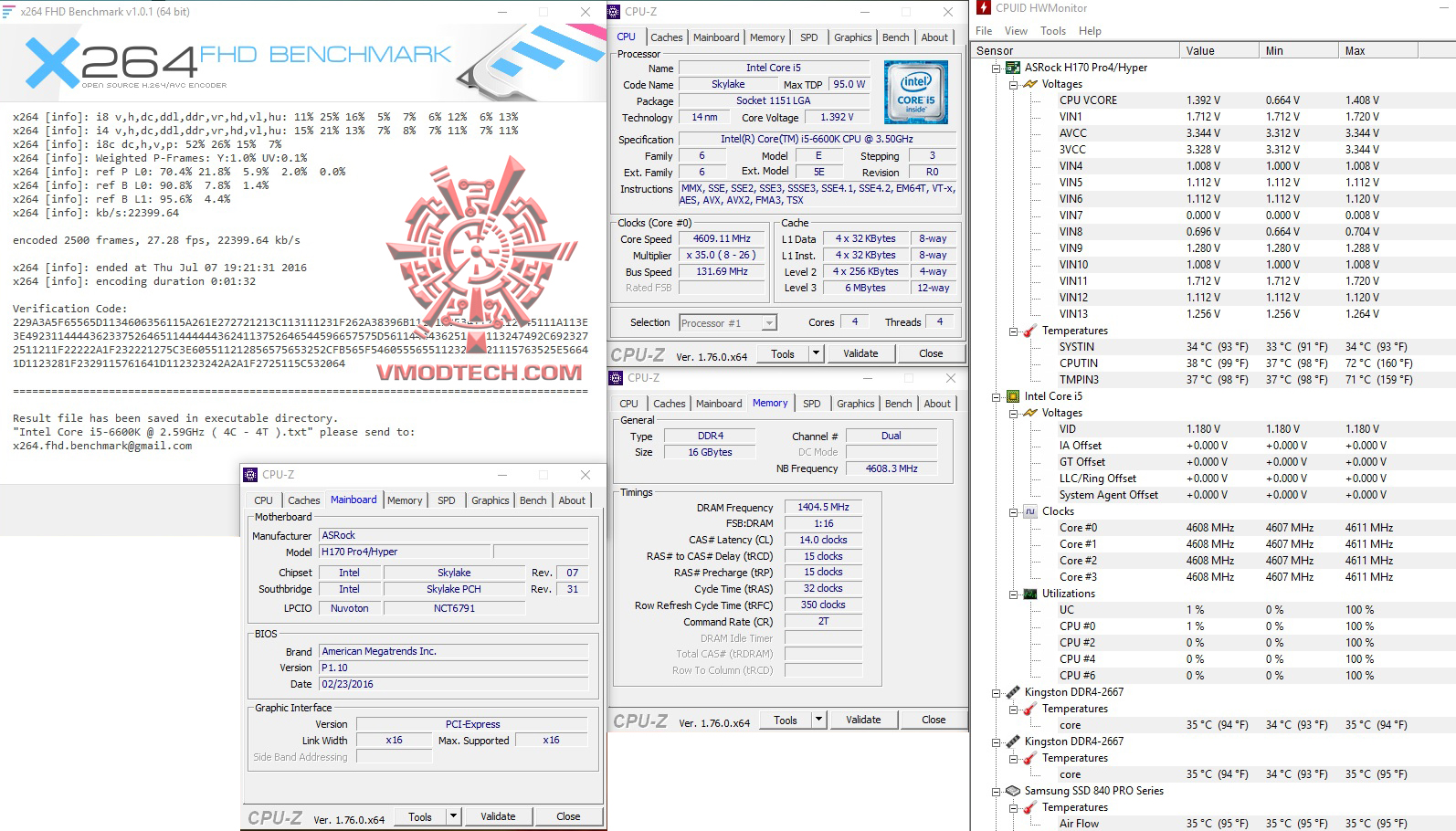Viewport: 1456px width, 831px height.
Task: Click the Samsung SSD 840 PRO drive icon
Action: pyautogui.click(x=1012, y=791)
